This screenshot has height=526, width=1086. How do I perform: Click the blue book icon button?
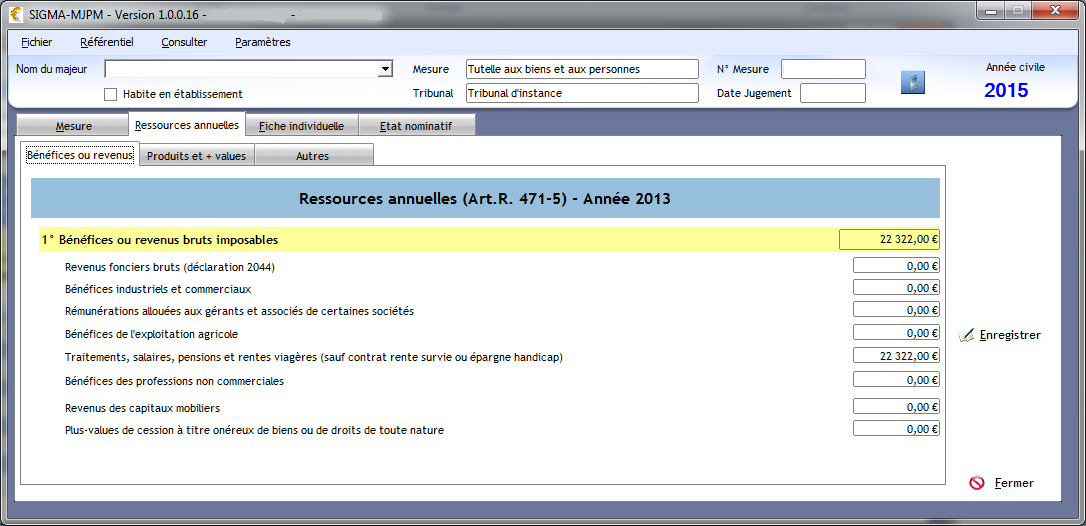pos(912,82)
